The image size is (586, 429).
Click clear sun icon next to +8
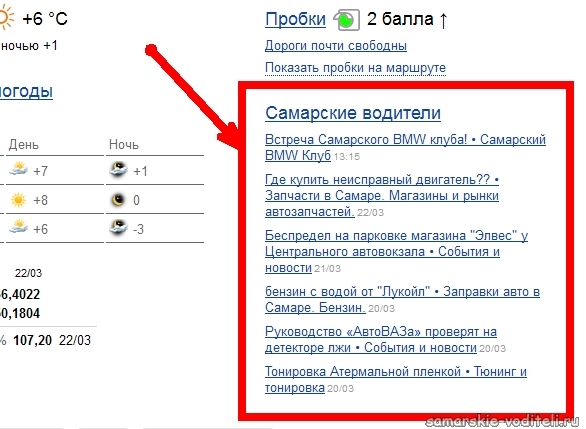[19, 200]
